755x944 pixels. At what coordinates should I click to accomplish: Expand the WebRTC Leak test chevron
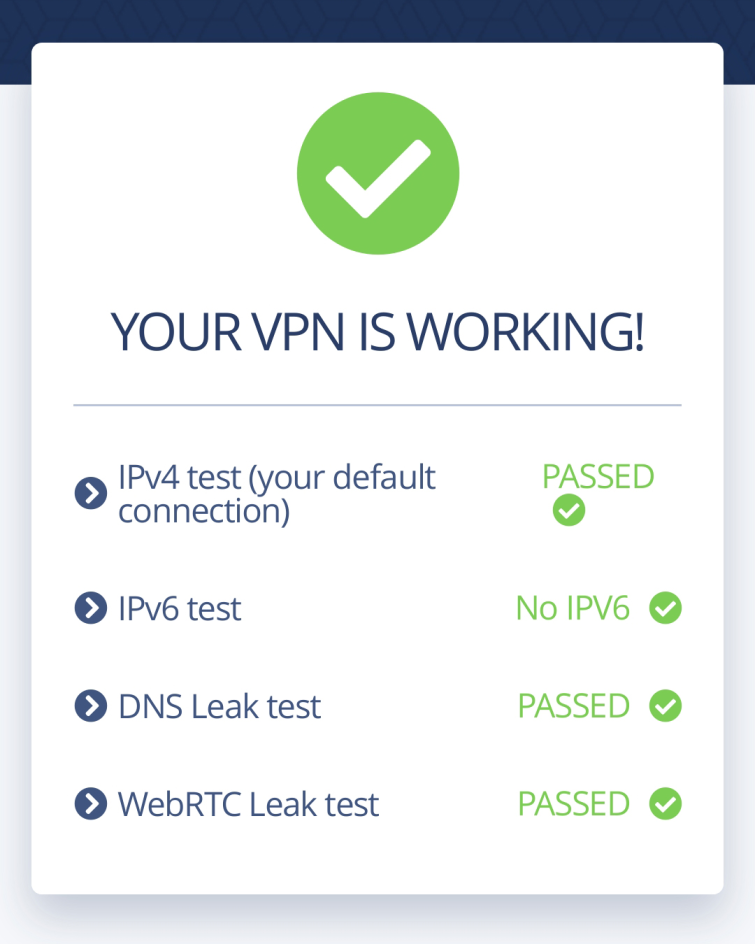point(91,804)
